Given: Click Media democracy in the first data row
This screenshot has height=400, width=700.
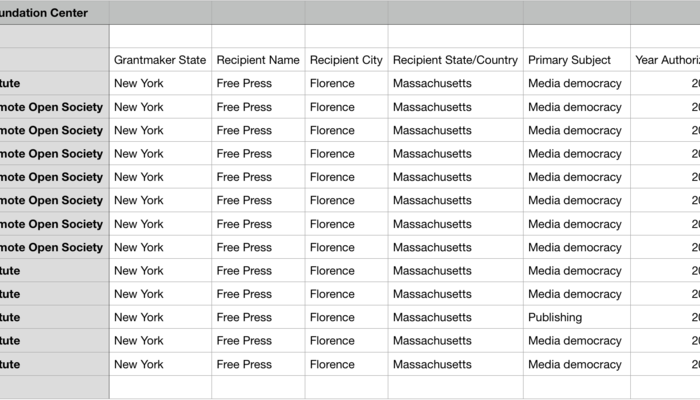Looking at the screenshot, I should (575, 83).
